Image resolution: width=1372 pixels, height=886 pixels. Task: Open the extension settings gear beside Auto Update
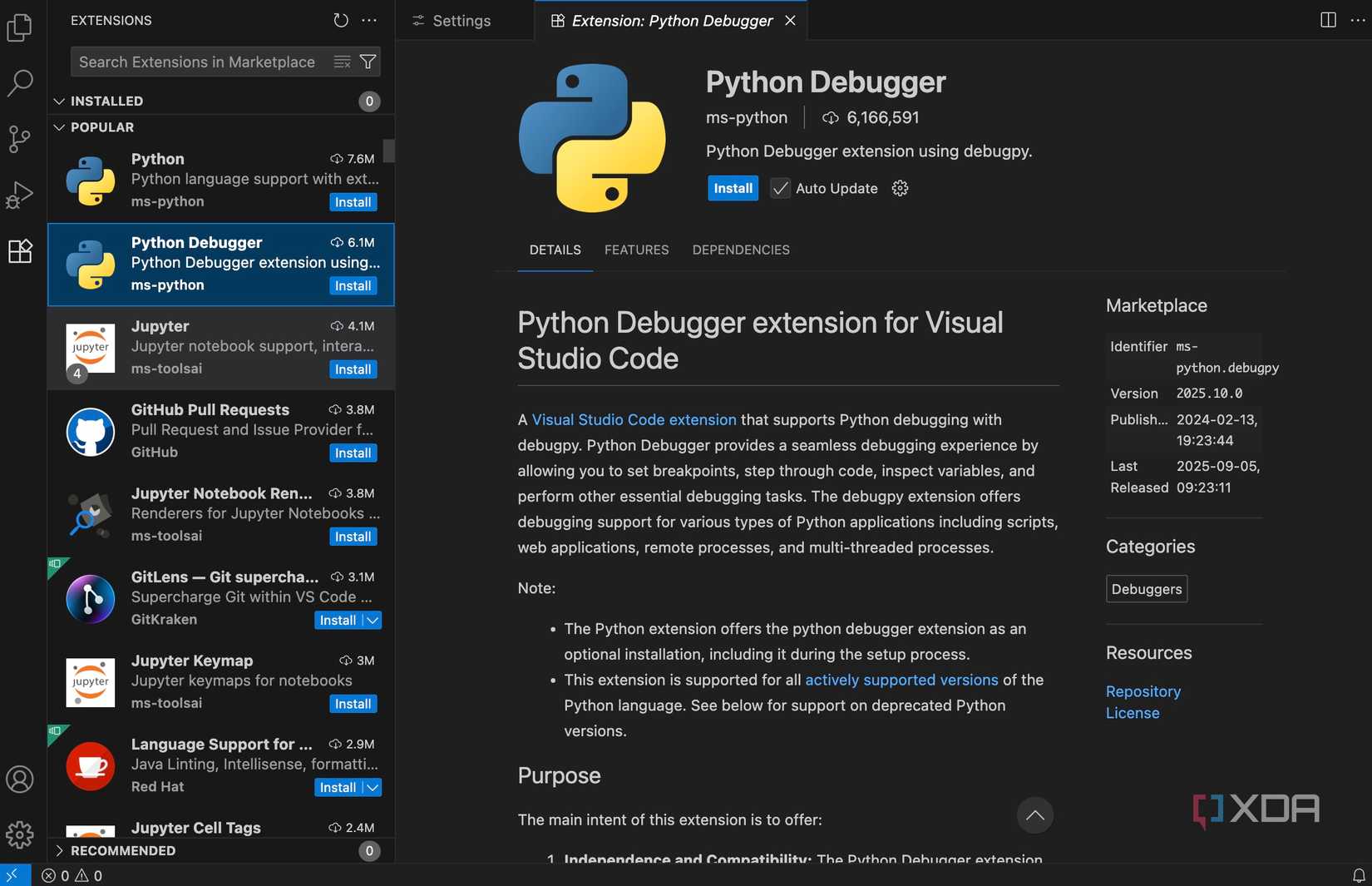(900, 188)
